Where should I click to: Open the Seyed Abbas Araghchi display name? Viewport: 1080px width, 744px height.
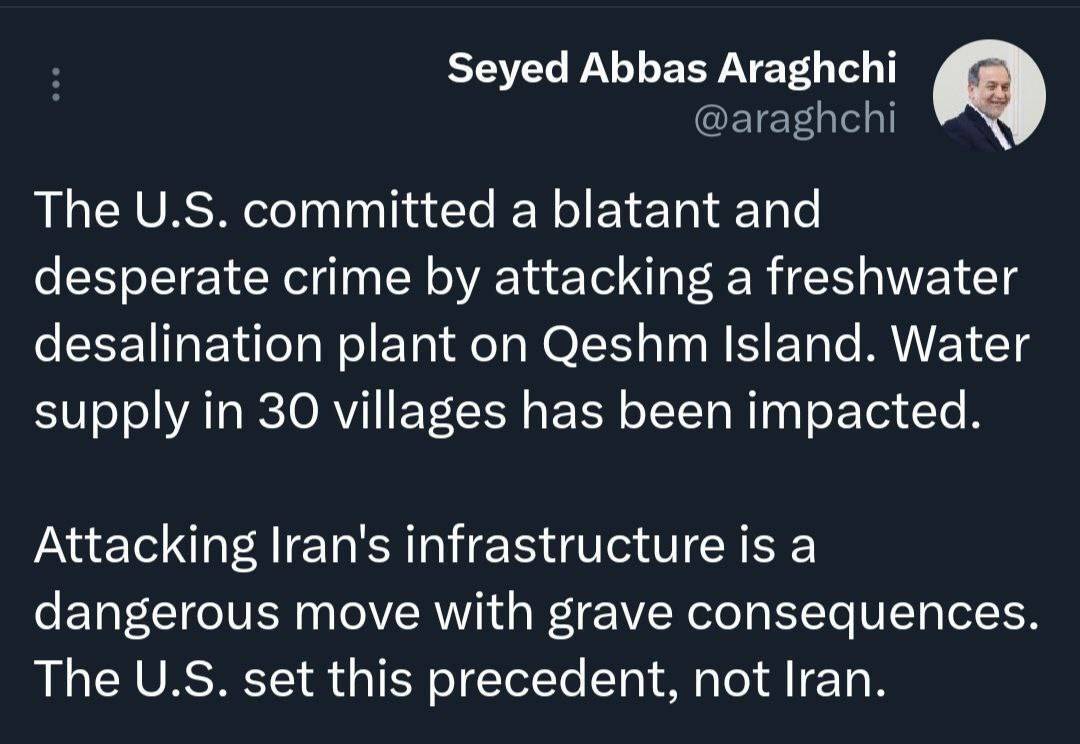pos(672,68)
